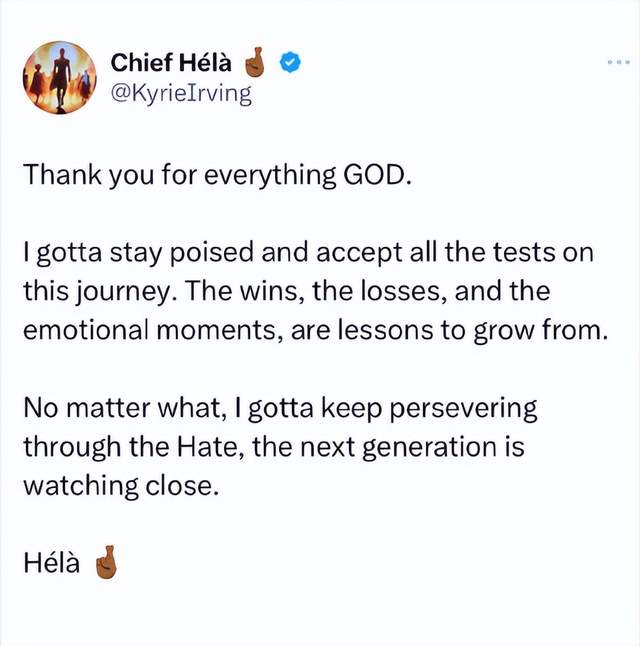Click the line "Thank you for everything GOD."
Image resolution: width=640 pixels, height=646 pixels.
pyautogui.click(x=216, y=174)
